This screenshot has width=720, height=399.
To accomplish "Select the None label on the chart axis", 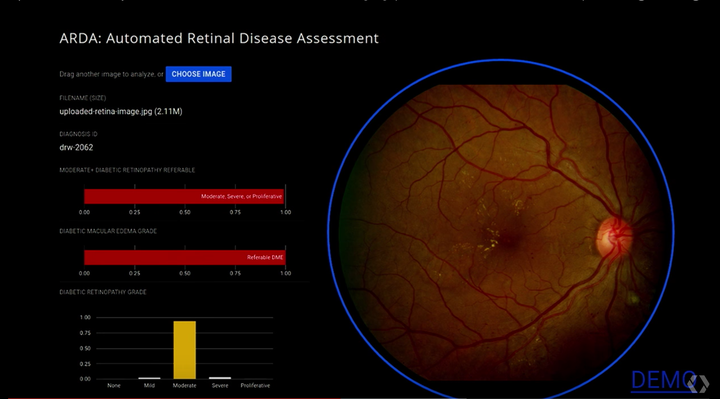I will tap(114, 386).
